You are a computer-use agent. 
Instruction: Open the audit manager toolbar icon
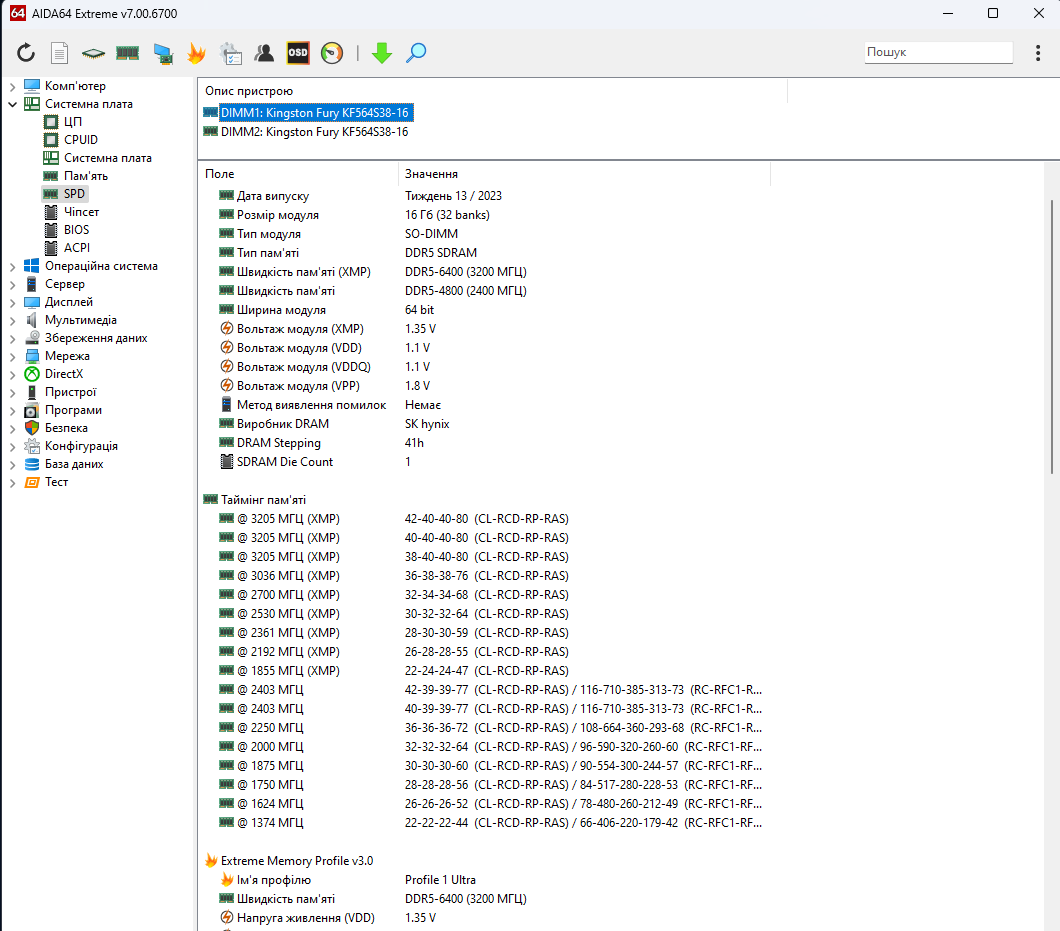coord(231,53)
